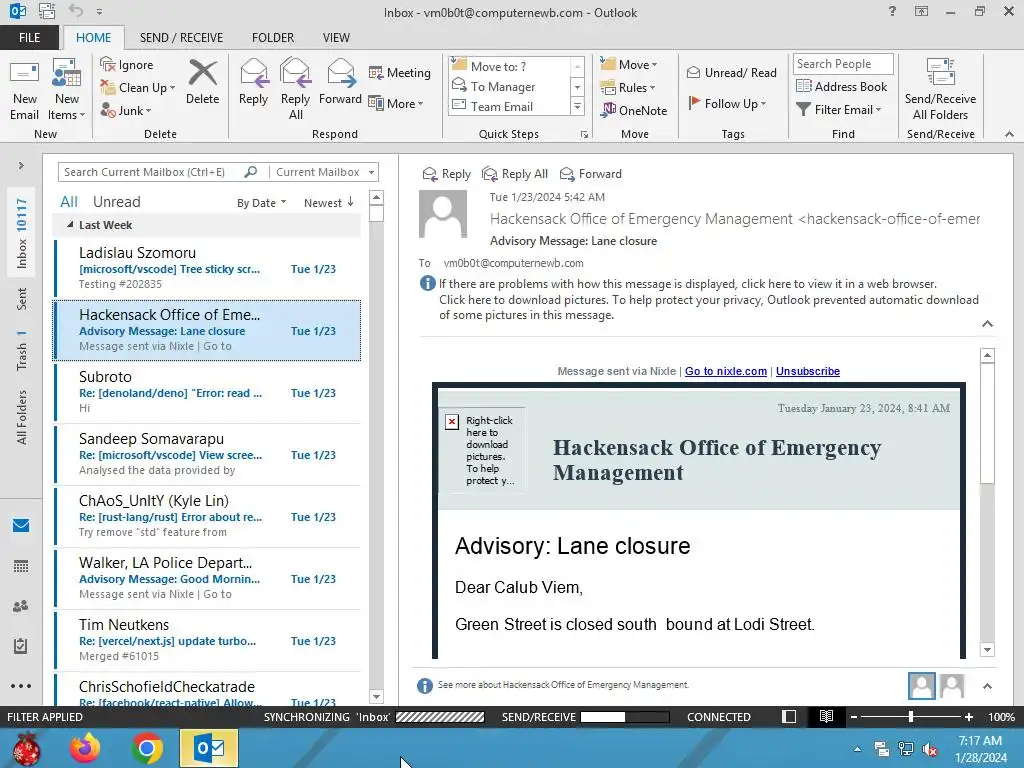This screenshot has width=1024, height=768.
Task: Click the Search People field
Action: pos(843,64)
